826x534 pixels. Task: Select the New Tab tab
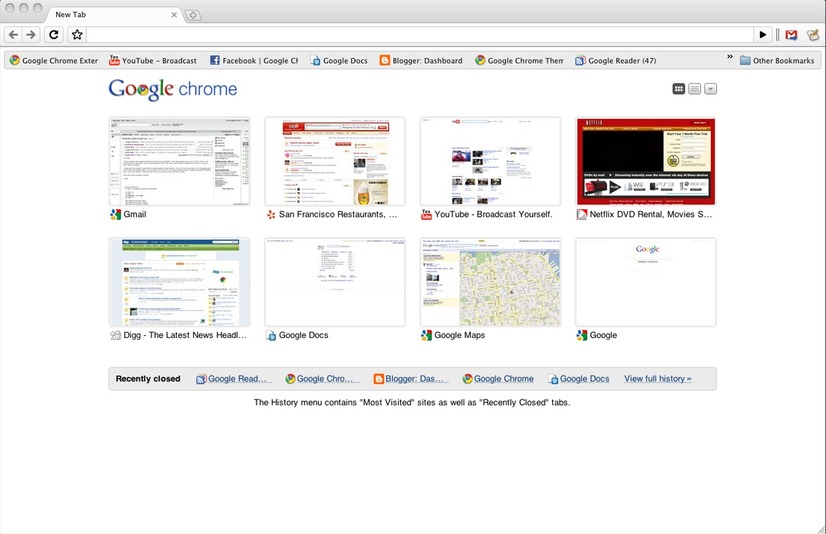click(113, 15)
